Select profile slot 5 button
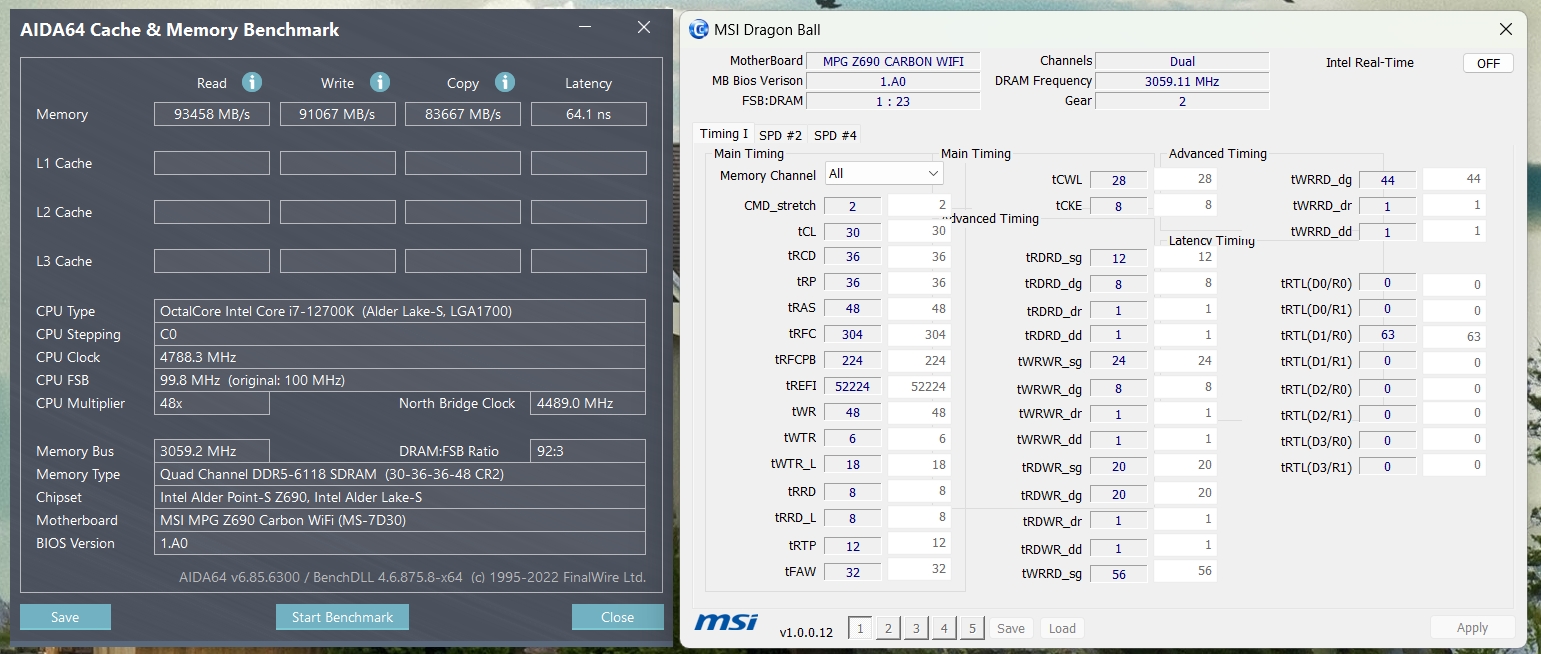 pyautogui.click(x=972, y=628)
